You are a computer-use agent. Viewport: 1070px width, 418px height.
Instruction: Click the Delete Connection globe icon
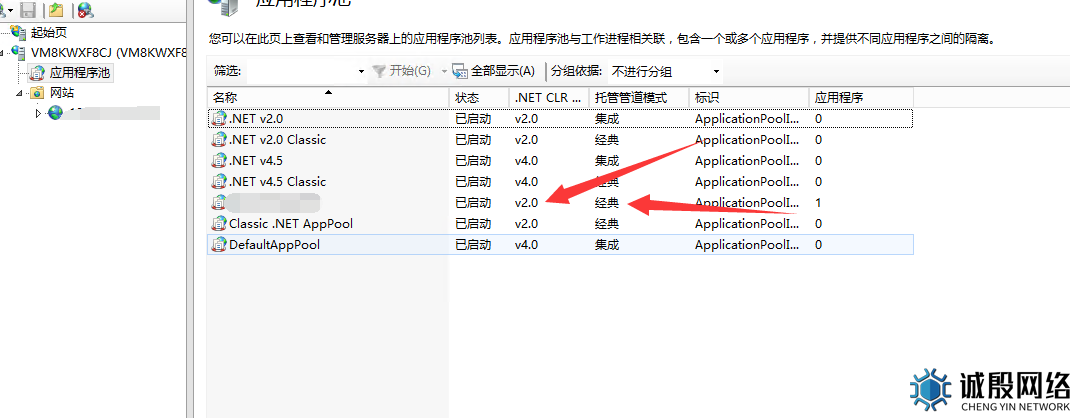85,9
